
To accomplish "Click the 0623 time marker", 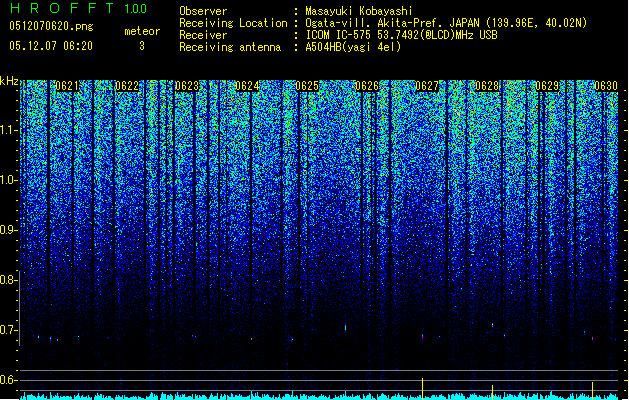I will 187,86.
